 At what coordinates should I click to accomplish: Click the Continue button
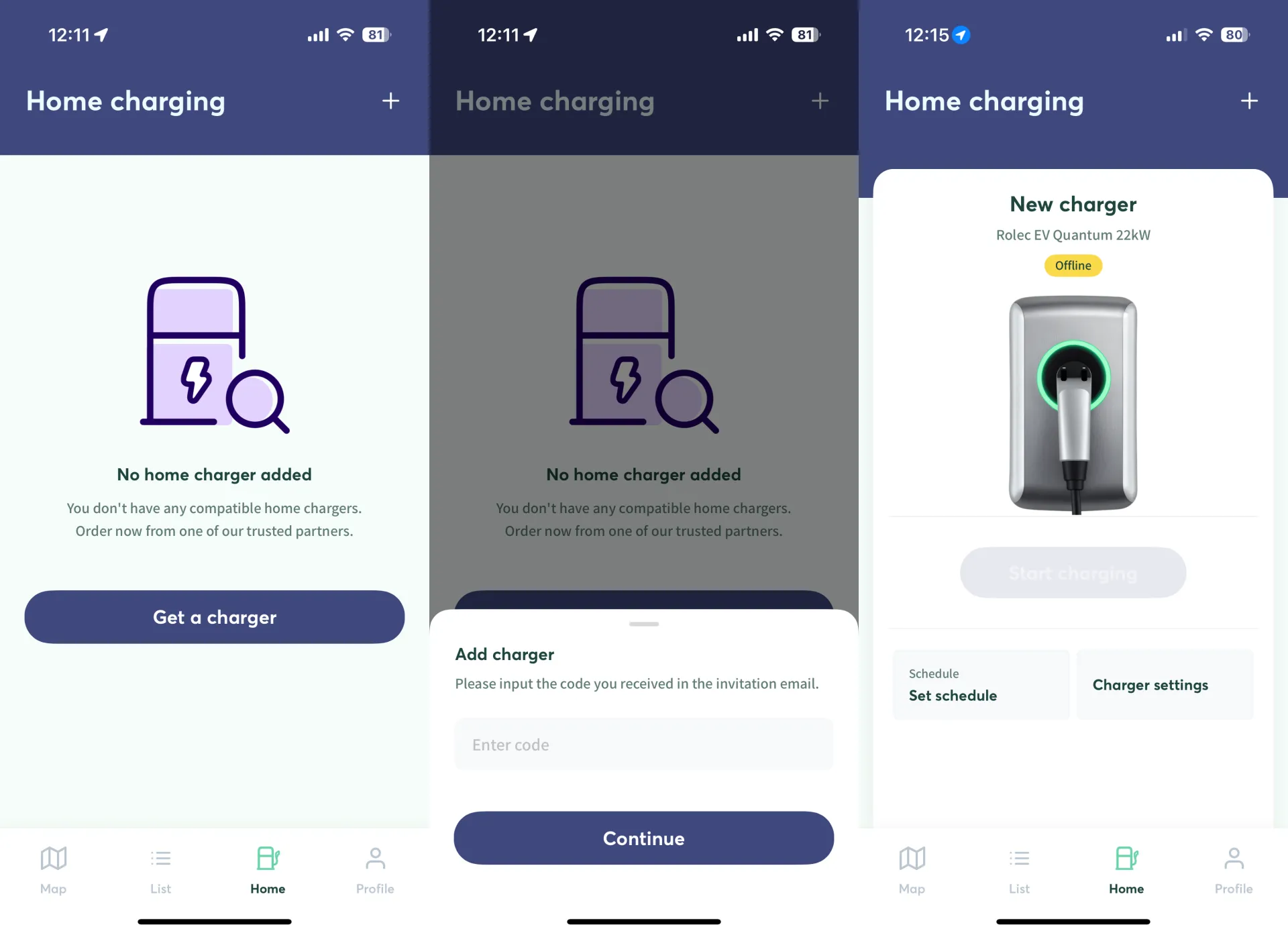644,838
